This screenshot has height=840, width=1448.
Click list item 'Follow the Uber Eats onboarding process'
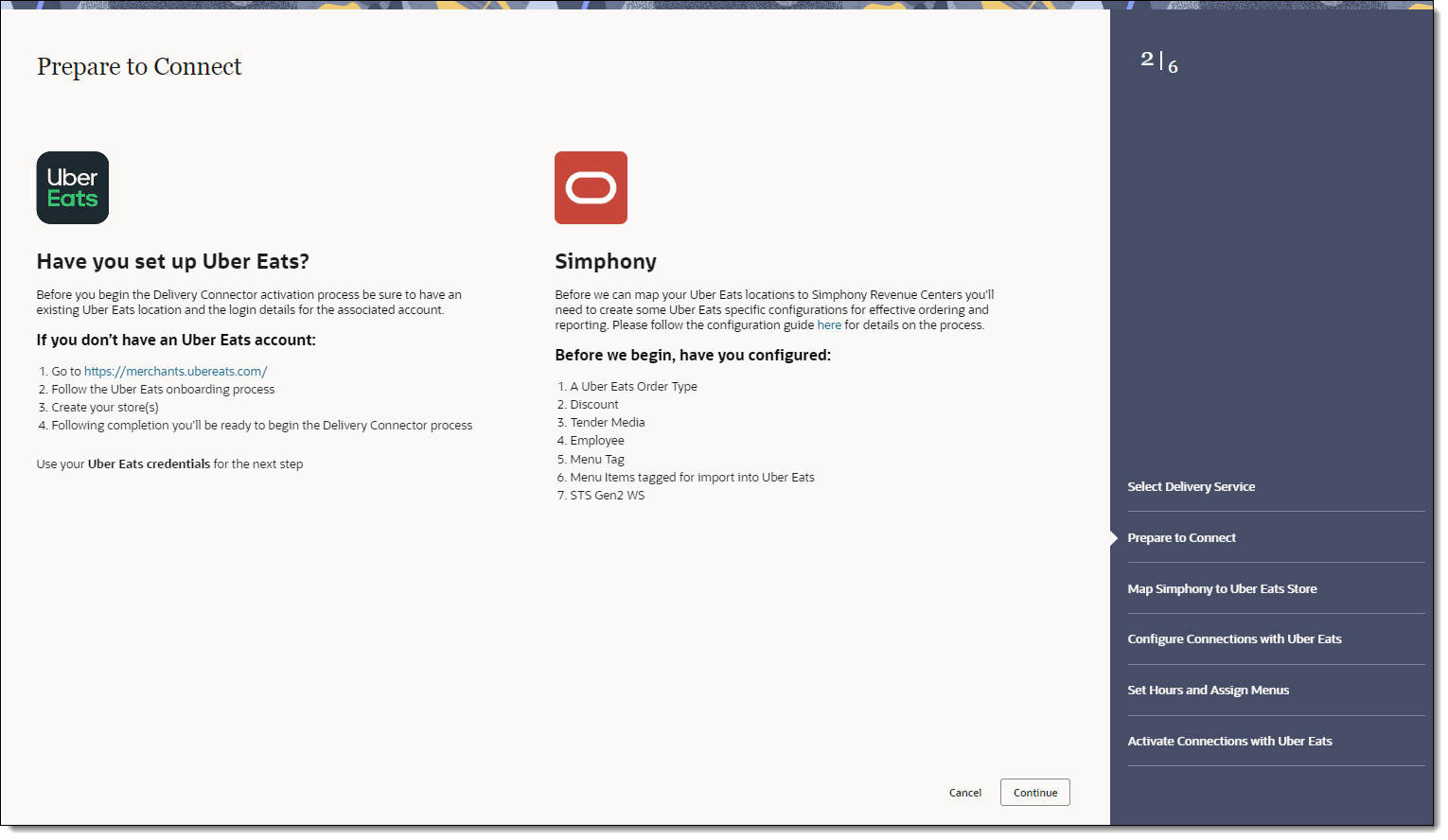pyautogui.click(x=163, y=390)
